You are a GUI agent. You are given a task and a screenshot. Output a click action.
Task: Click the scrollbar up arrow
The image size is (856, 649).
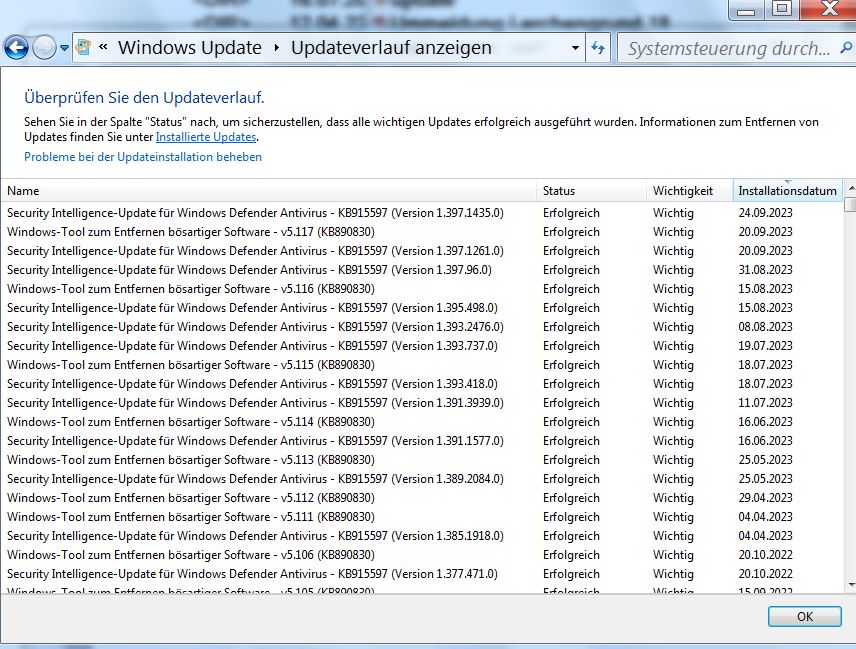pos(850,188)
